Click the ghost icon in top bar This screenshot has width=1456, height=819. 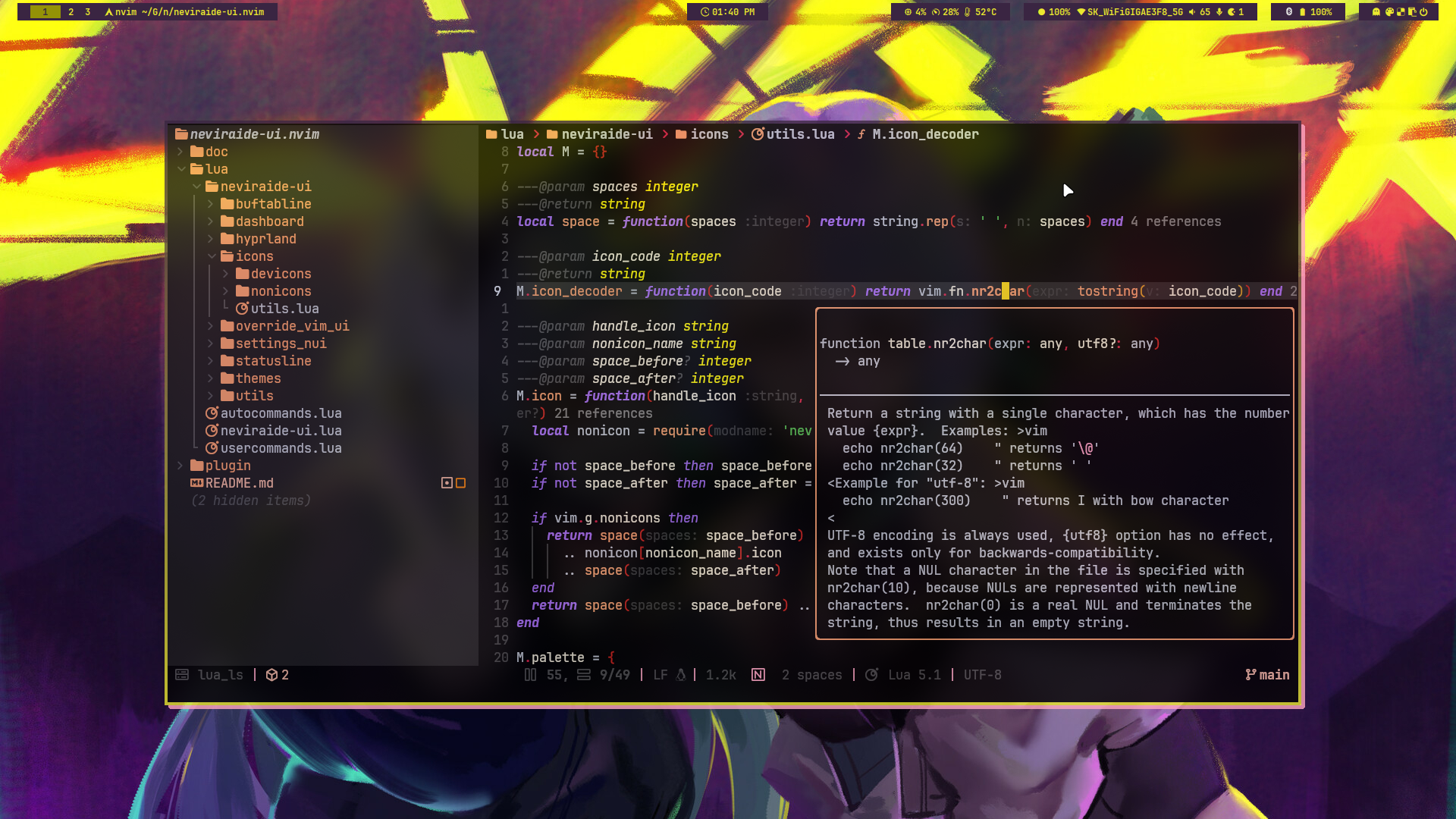click(x=1376, y=12)
